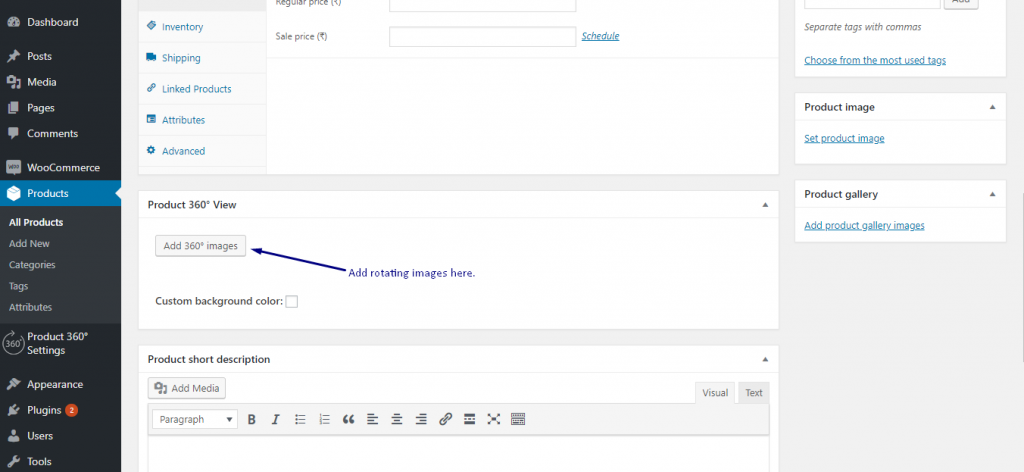Viewport: 1024px width, 472px height.
Task: Click the WooCommerce logo icon
Action: (x=13, y=167)
